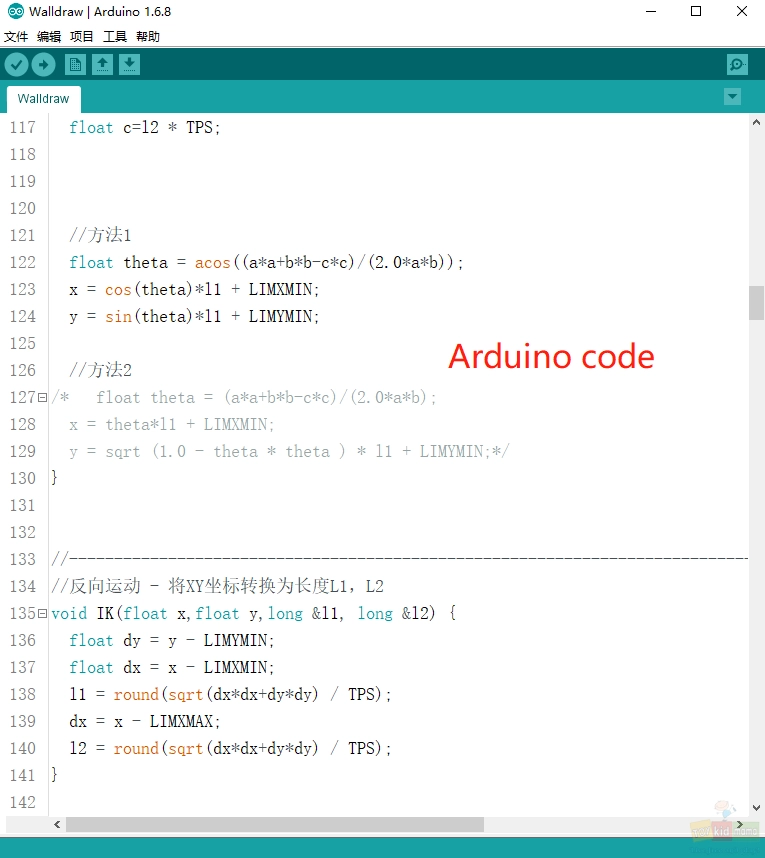Screen dimensions: 765x858
Task: Click the line 'float c=l2 * TPS;'
Action: coord(144,127)
